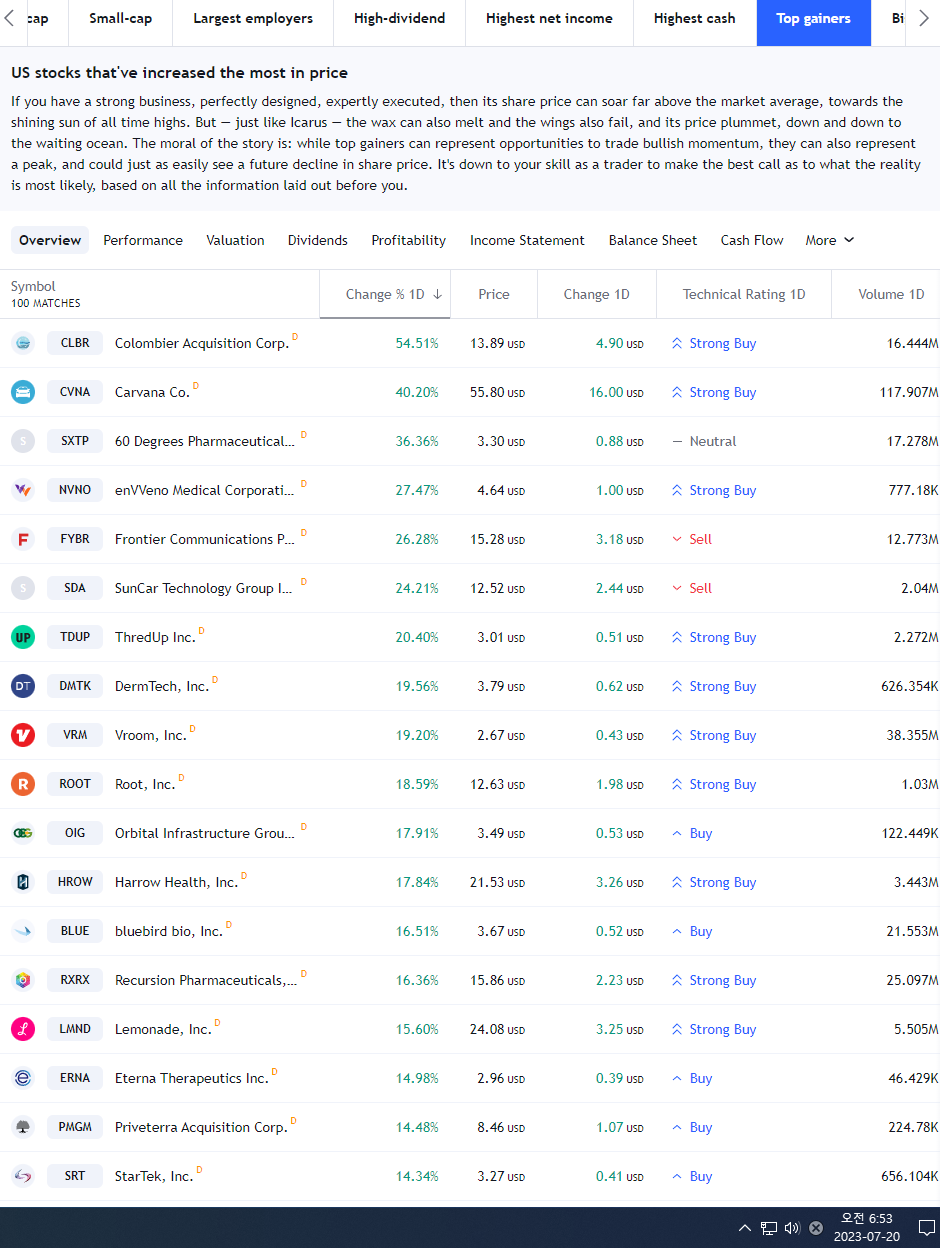Image resolution: width=940 pixels, height=1248 pixels.
Task: Click the ThredUp logo icon
Action: pyautogui.click(x=23, y=637)
